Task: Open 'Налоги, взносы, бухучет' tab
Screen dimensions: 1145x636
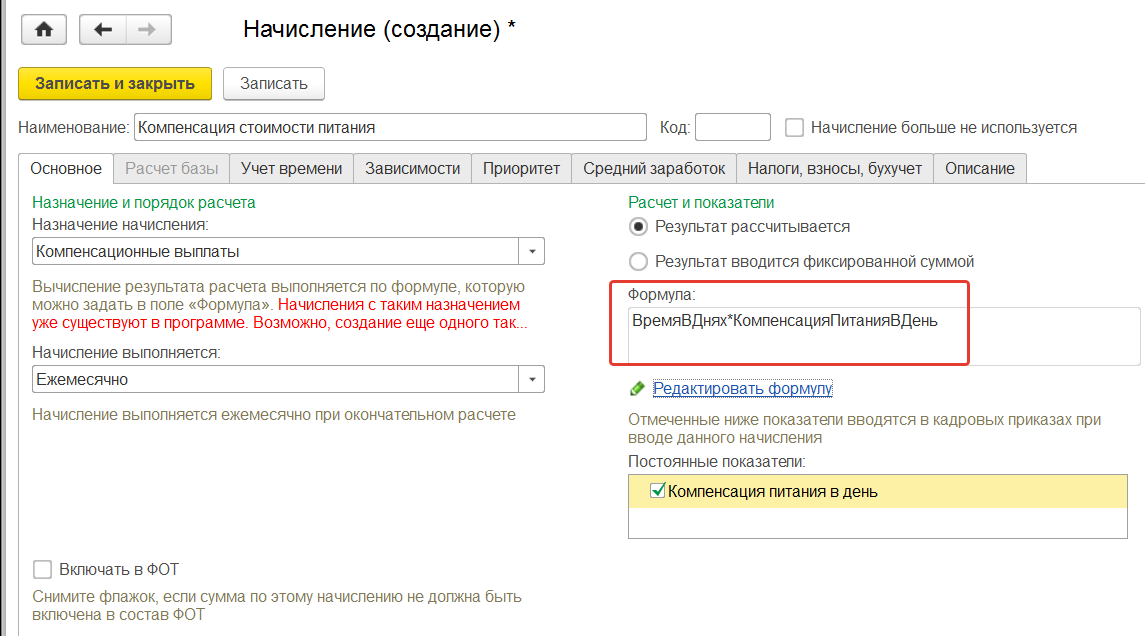Action: coord(834,168)
